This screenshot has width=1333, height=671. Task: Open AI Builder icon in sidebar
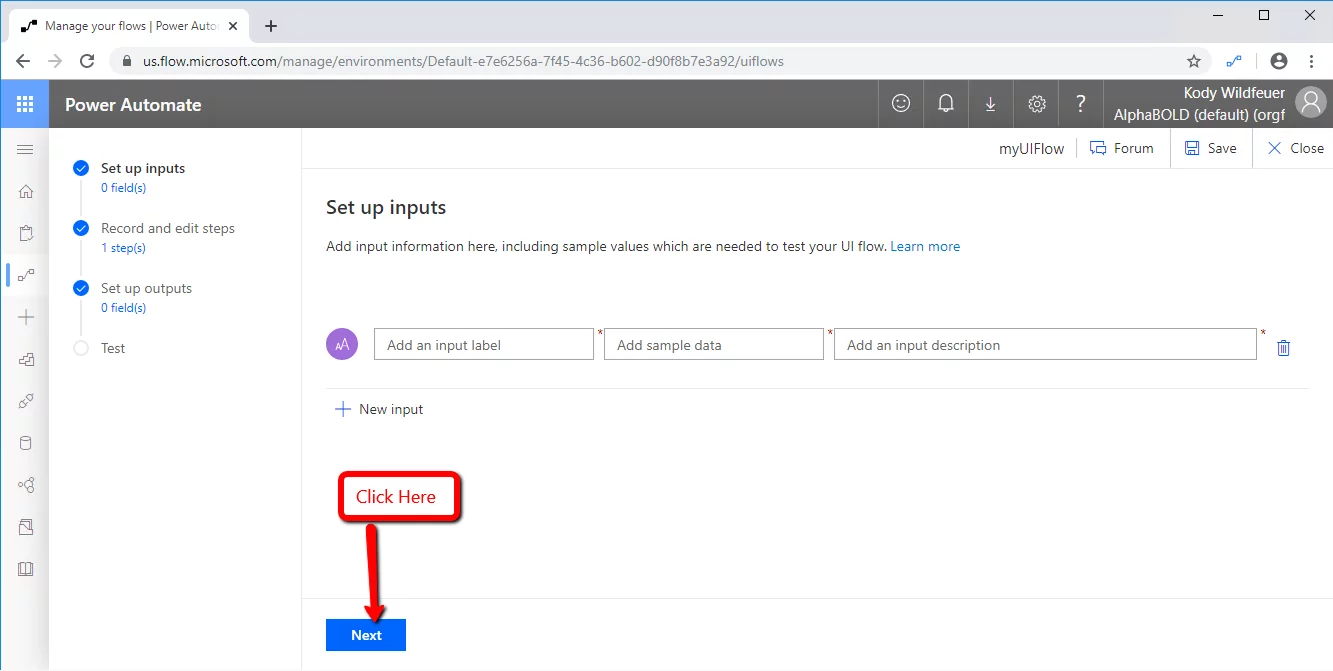point(26,485)
